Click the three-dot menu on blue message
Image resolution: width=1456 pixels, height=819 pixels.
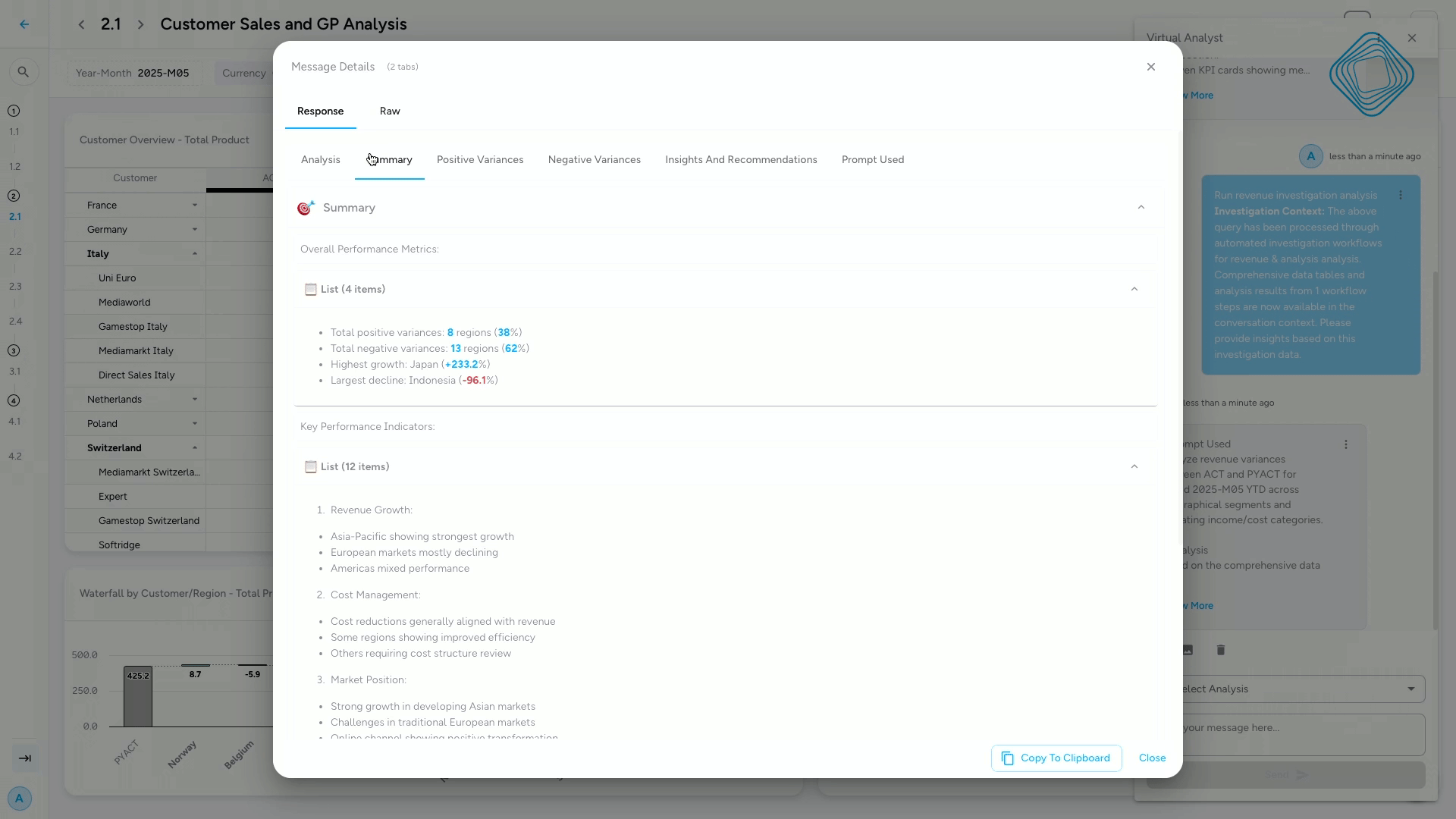click(x=1401, y=196)
